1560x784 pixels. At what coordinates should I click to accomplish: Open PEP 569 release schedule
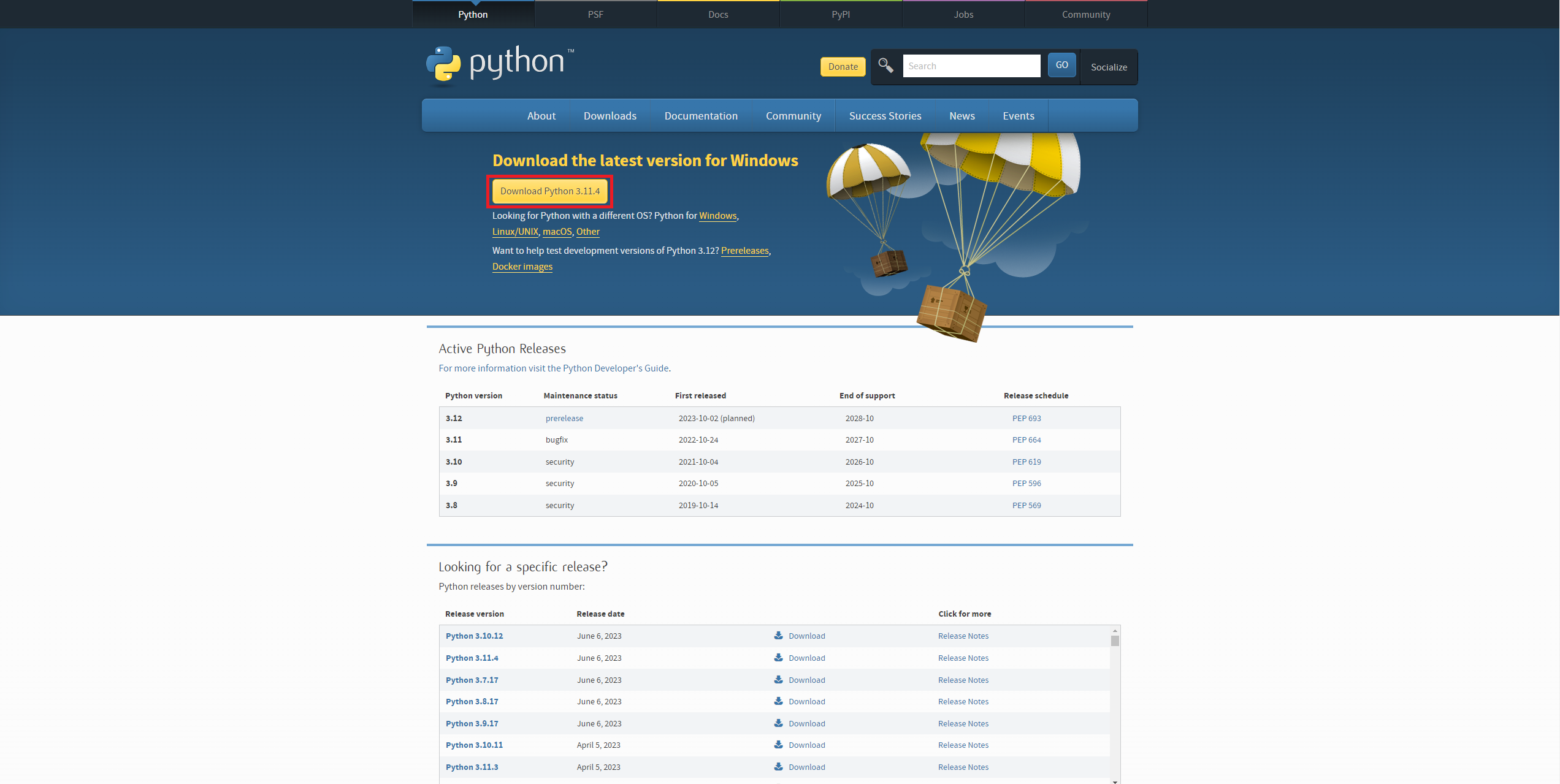coord(1027,505)
